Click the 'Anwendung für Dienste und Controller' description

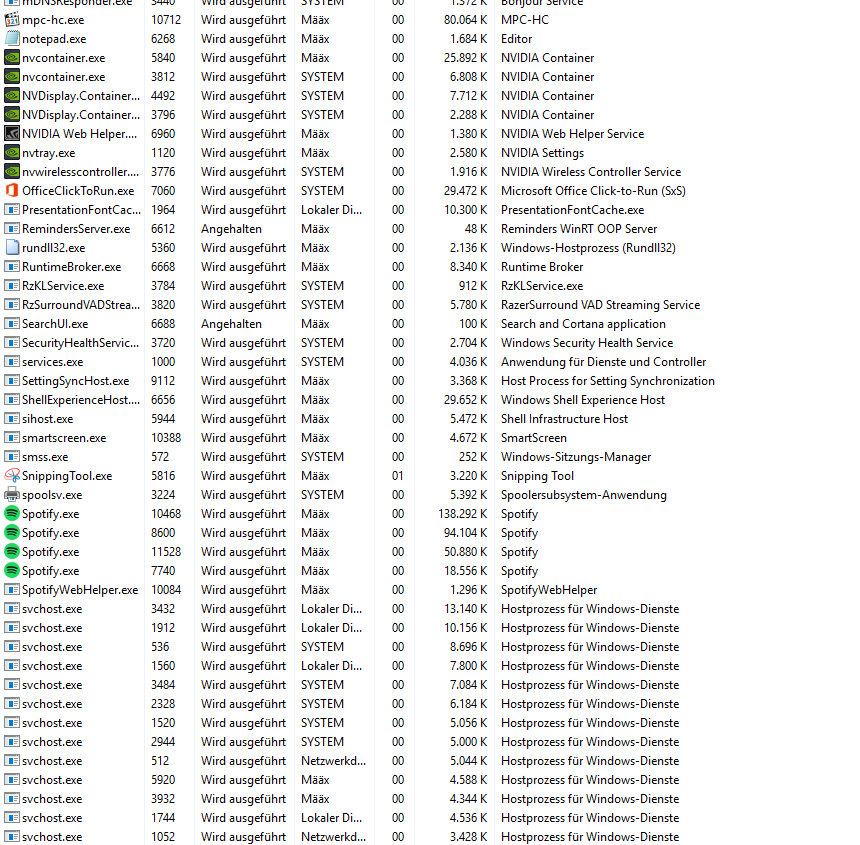603,362
